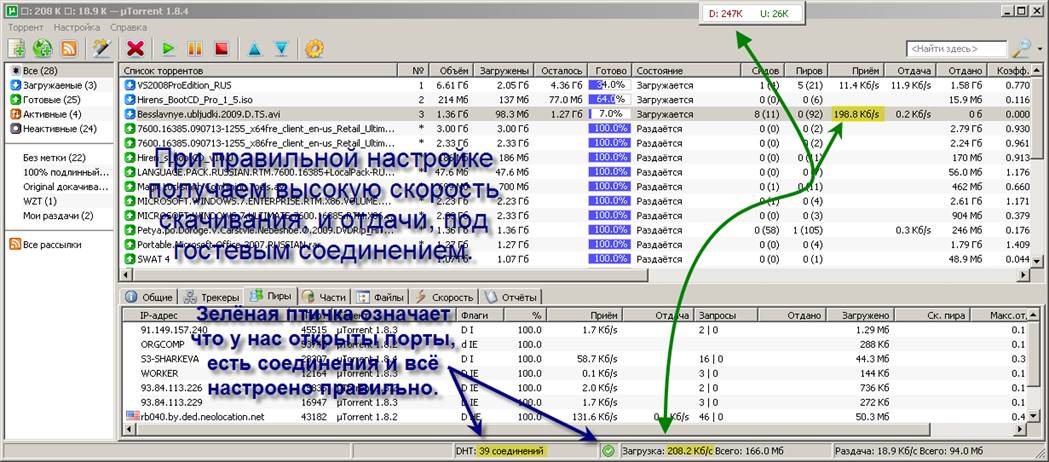The width and height of the screenshot is (1049, 462).
Task: Select Загружаемые (3) category in sidebar
Action: (x=59, y=86)
